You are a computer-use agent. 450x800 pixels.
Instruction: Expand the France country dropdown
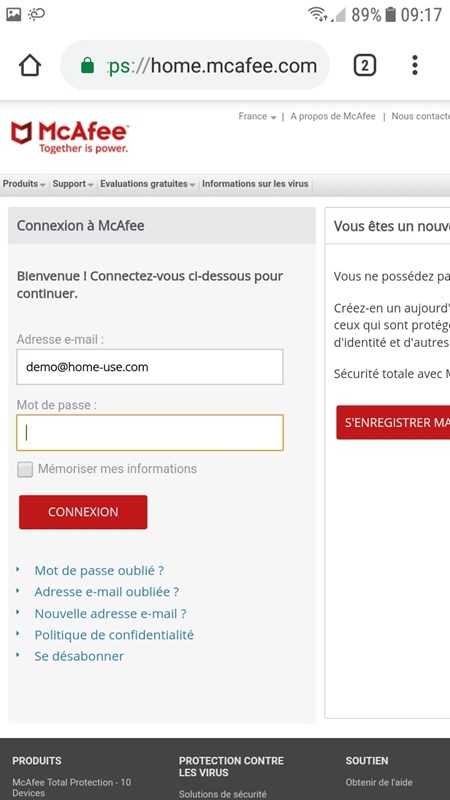pos(257,116)
